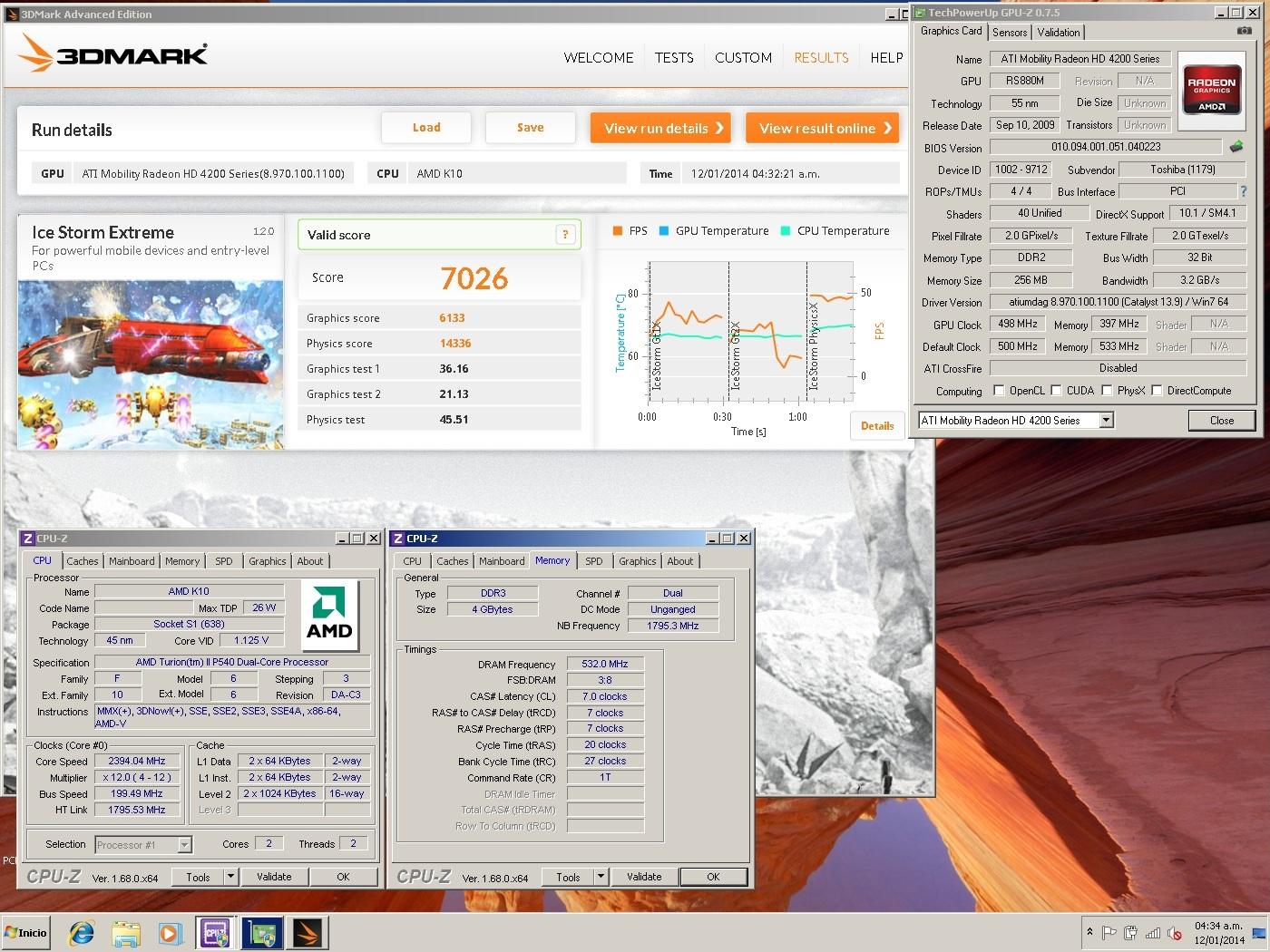Click the Load button in Run details
This screenshot has height=952, width=1270.
click(426, 128)
